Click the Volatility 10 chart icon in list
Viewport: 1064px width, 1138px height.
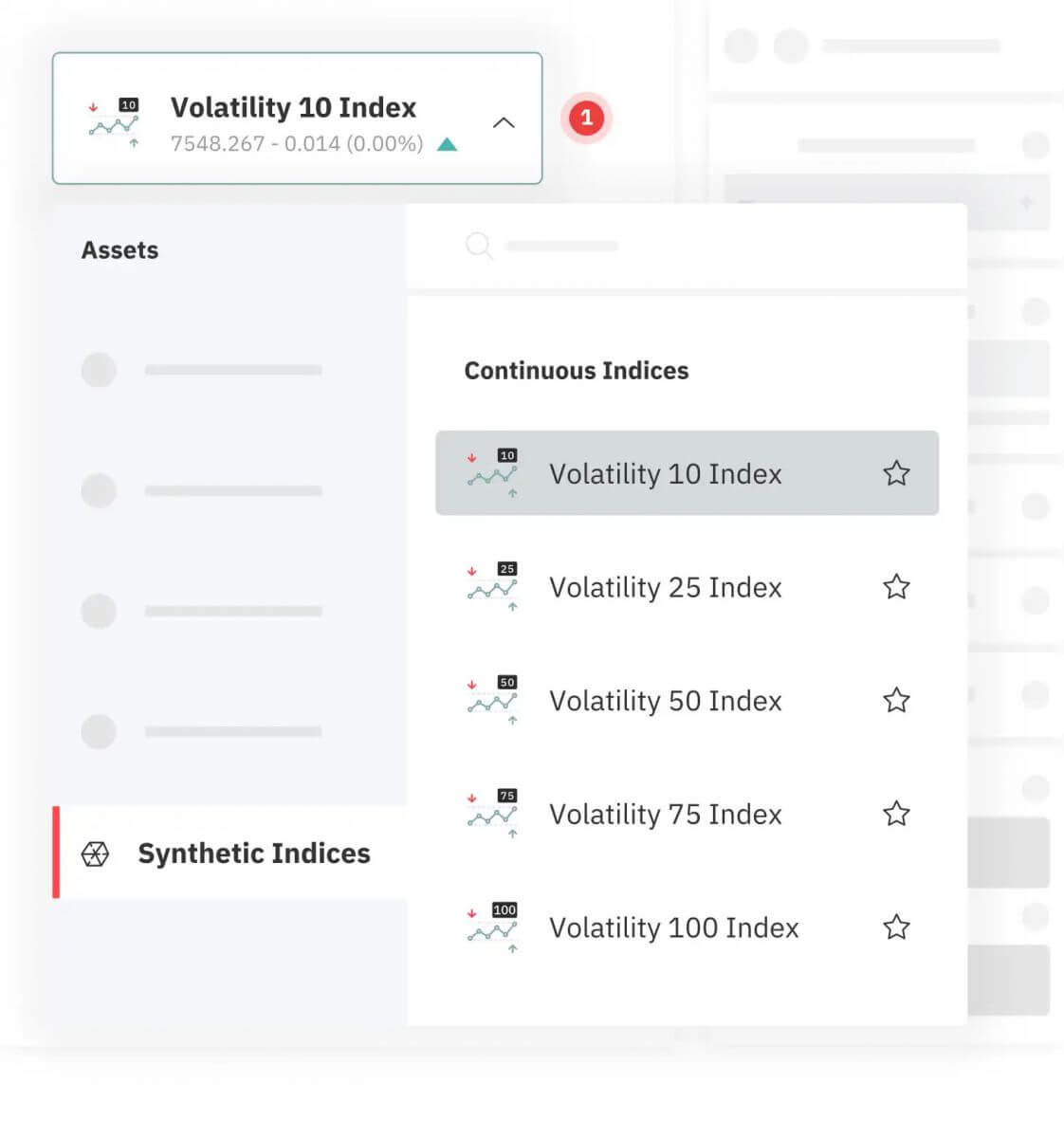click(x=492, y=472)
